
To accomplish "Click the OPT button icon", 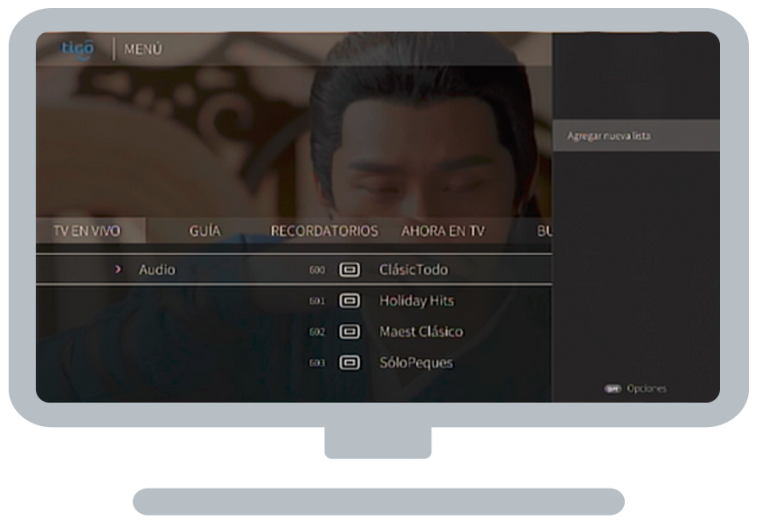I will tap(612, 389).
